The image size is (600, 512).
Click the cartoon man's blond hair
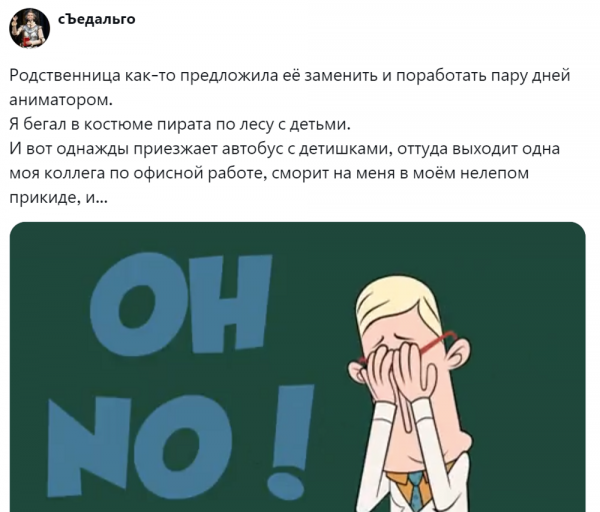(398, 304)
